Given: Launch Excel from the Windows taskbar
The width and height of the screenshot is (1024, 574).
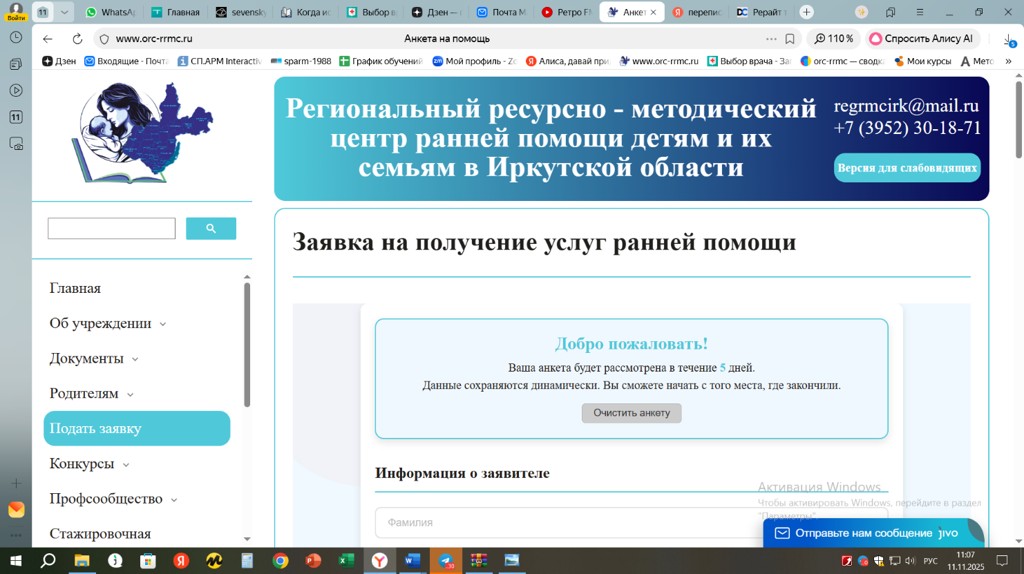Looking at the screenshot, I should pos(346,561).
